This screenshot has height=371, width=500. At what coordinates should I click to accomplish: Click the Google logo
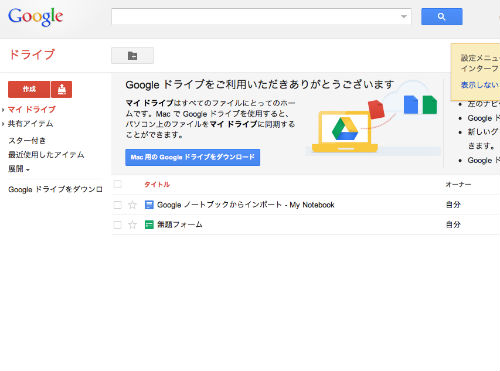(x=35, y=17)
